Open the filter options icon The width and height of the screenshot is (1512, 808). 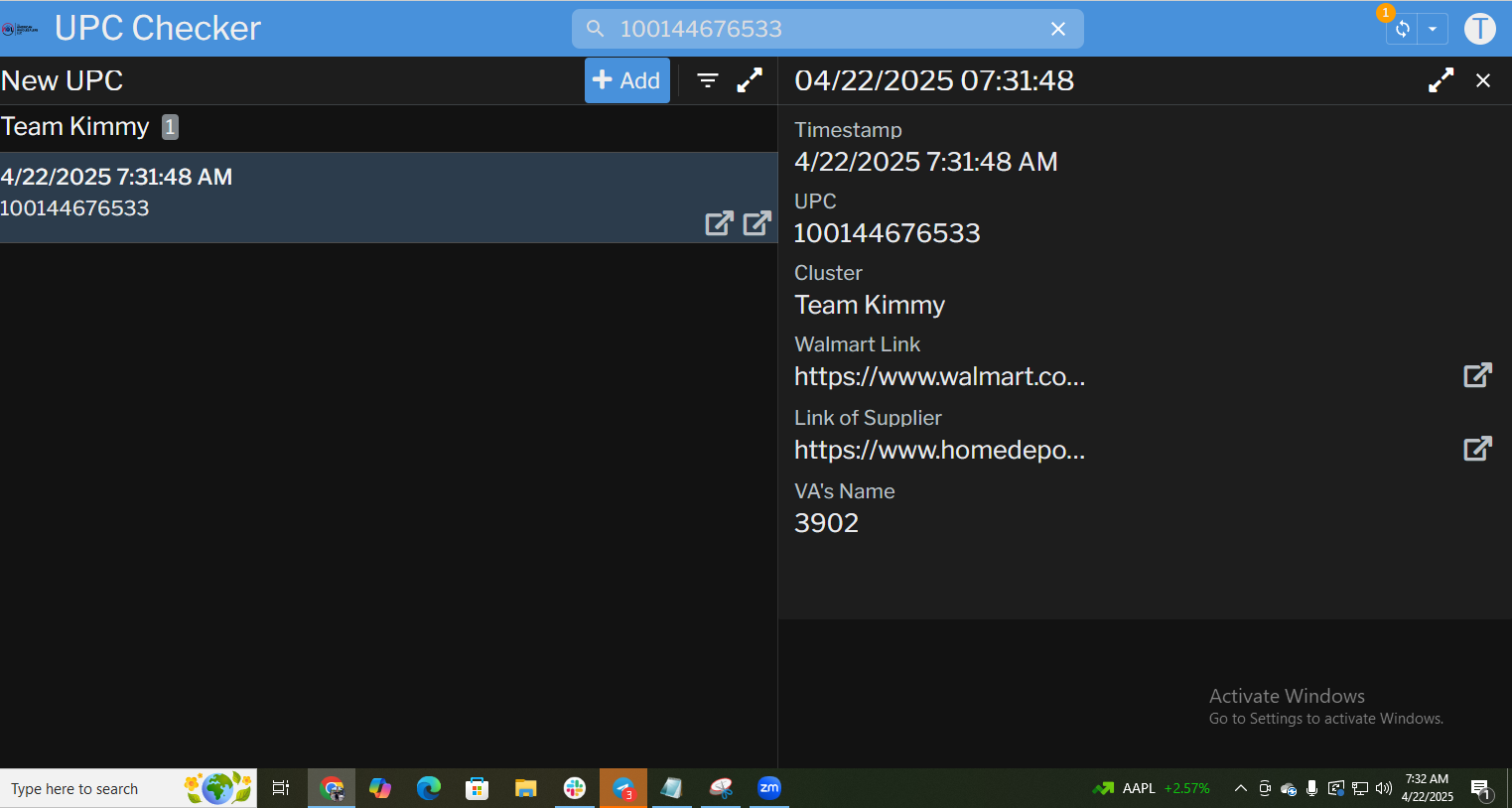coord(708,80)
